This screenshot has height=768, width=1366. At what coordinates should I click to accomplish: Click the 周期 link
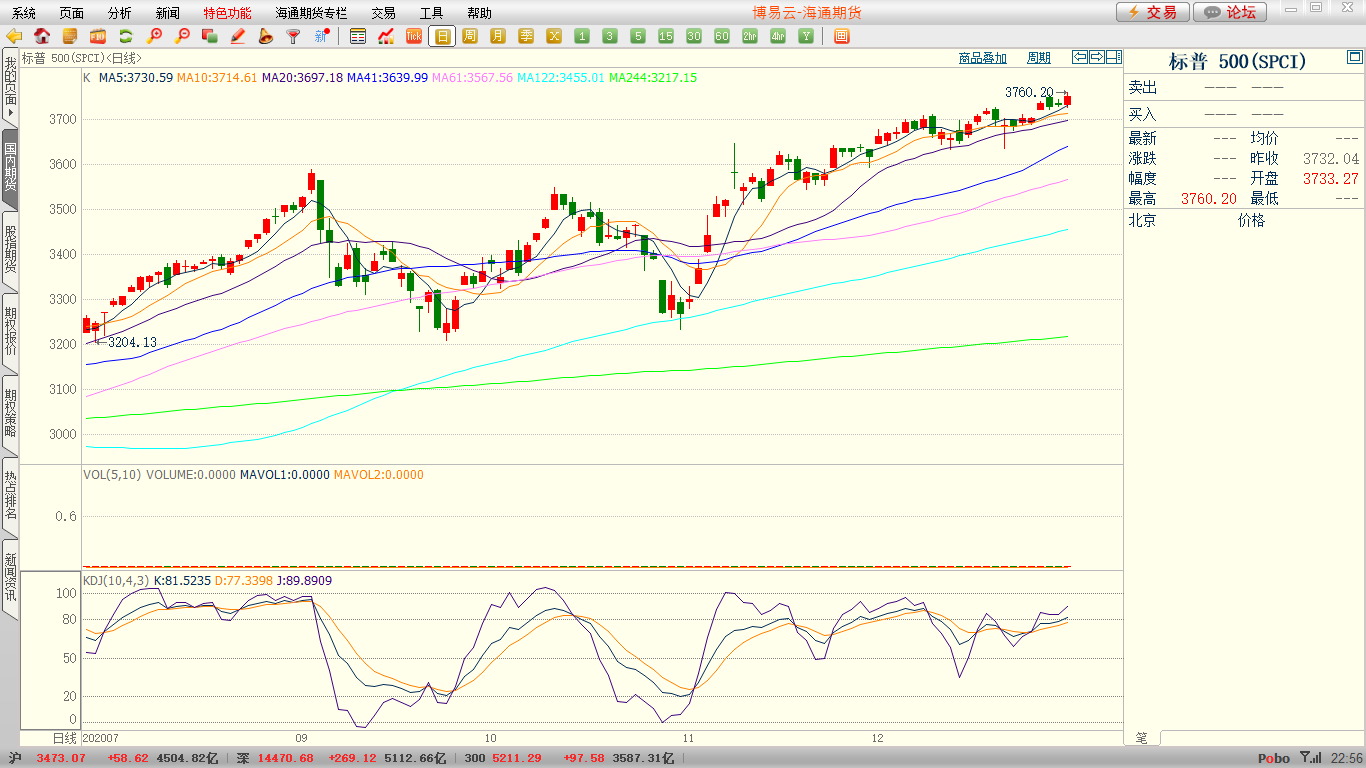point(1039,58)
